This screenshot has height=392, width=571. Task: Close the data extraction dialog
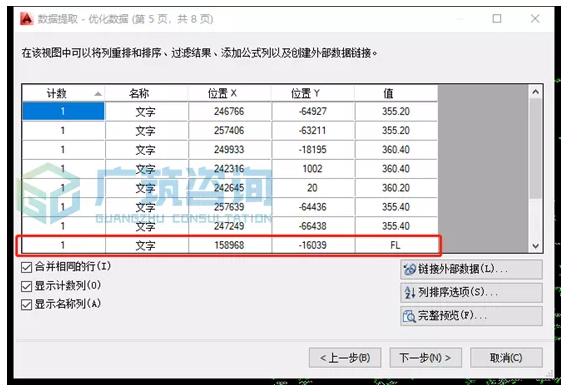point(535,19)
